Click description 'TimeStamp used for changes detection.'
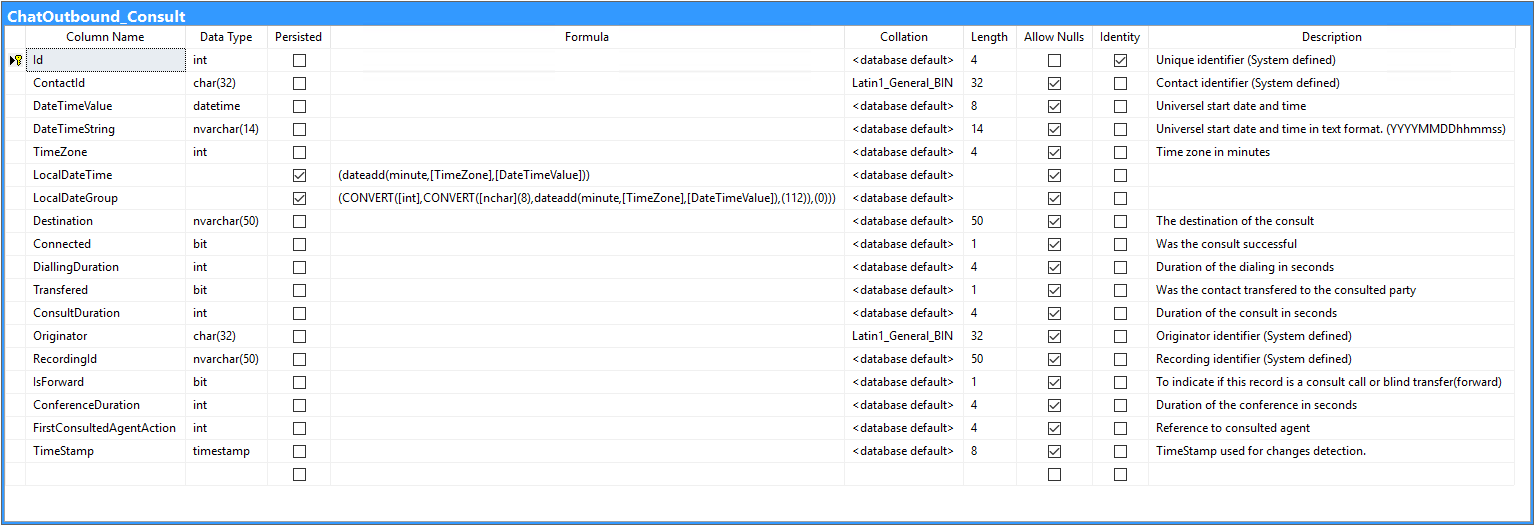 pyautogui.click(x=1261, y=451)
